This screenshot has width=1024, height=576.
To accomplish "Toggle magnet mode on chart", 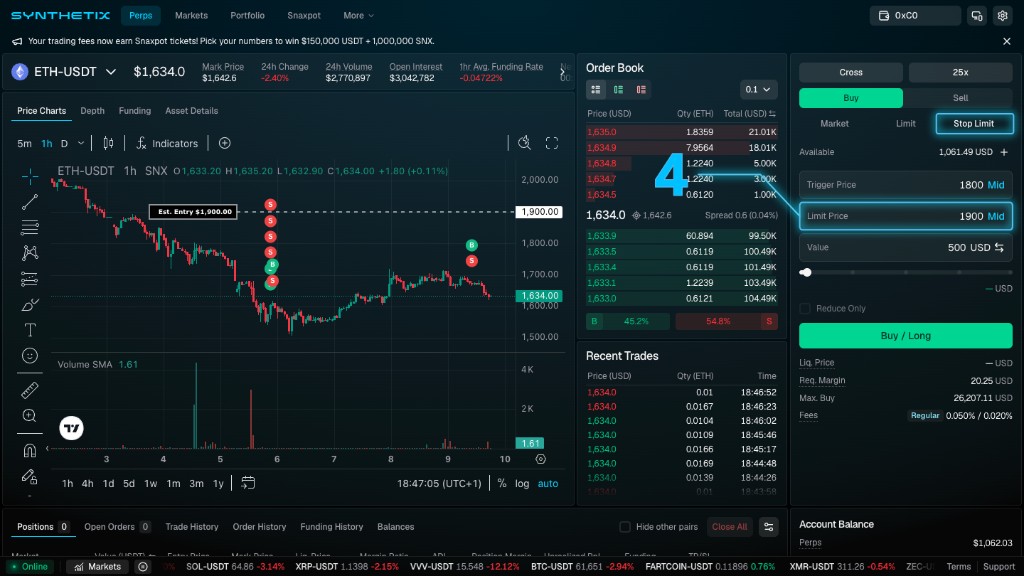I will (29, 451).
